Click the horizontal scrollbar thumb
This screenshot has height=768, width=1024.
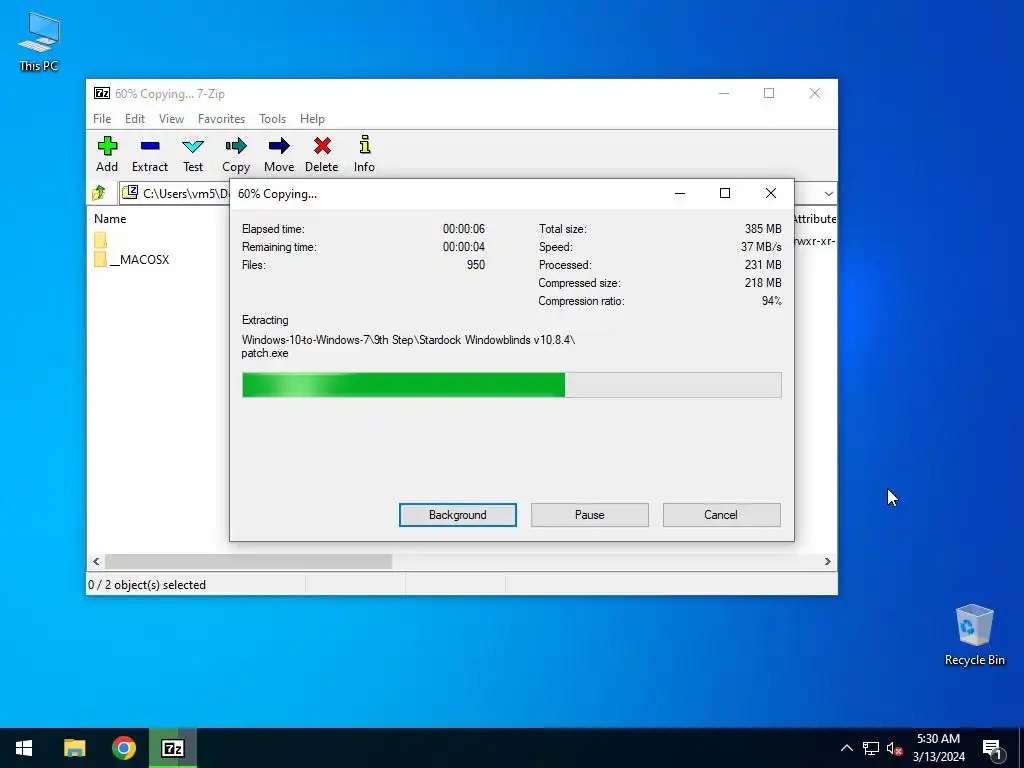point(248,562)
